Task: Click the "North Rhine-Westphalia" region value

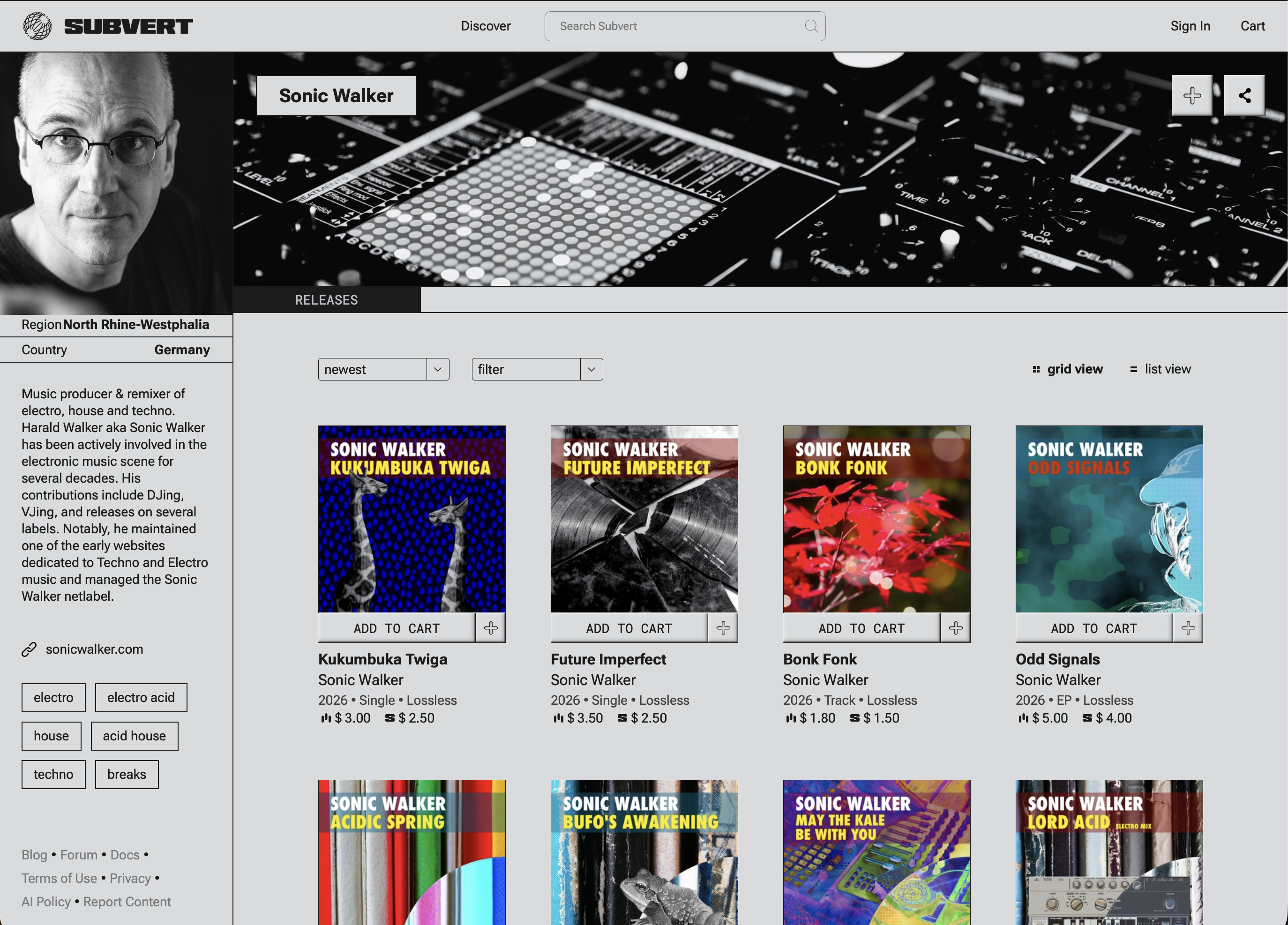Action: tap(136, 324)
